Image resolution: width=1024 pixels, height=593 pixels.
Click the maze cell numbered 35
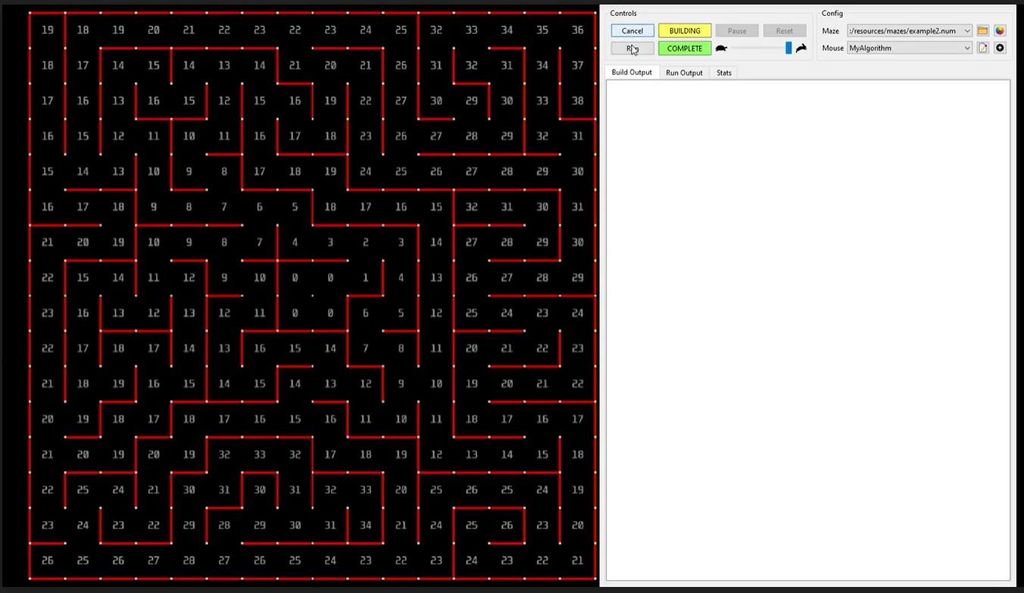542,30
